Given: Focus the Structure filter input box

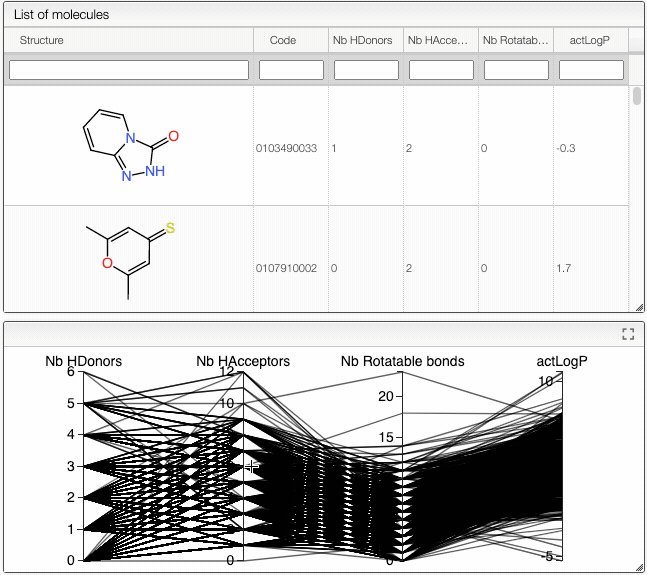Looking at the screenshot, I should [129, 70].
